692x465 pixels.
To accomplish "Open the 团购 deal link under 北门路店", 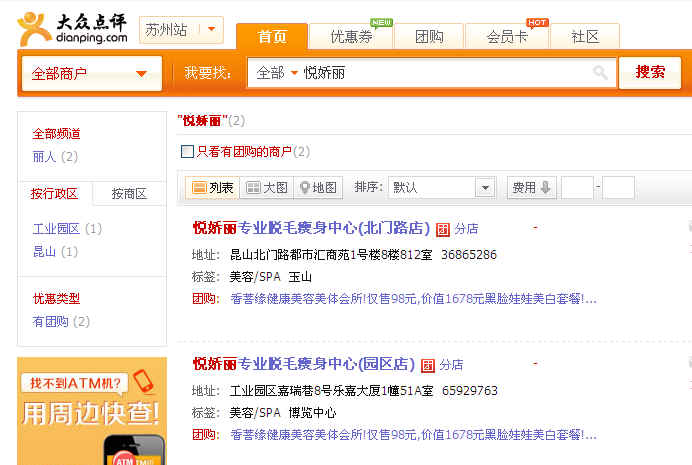I will pos(414,299).
